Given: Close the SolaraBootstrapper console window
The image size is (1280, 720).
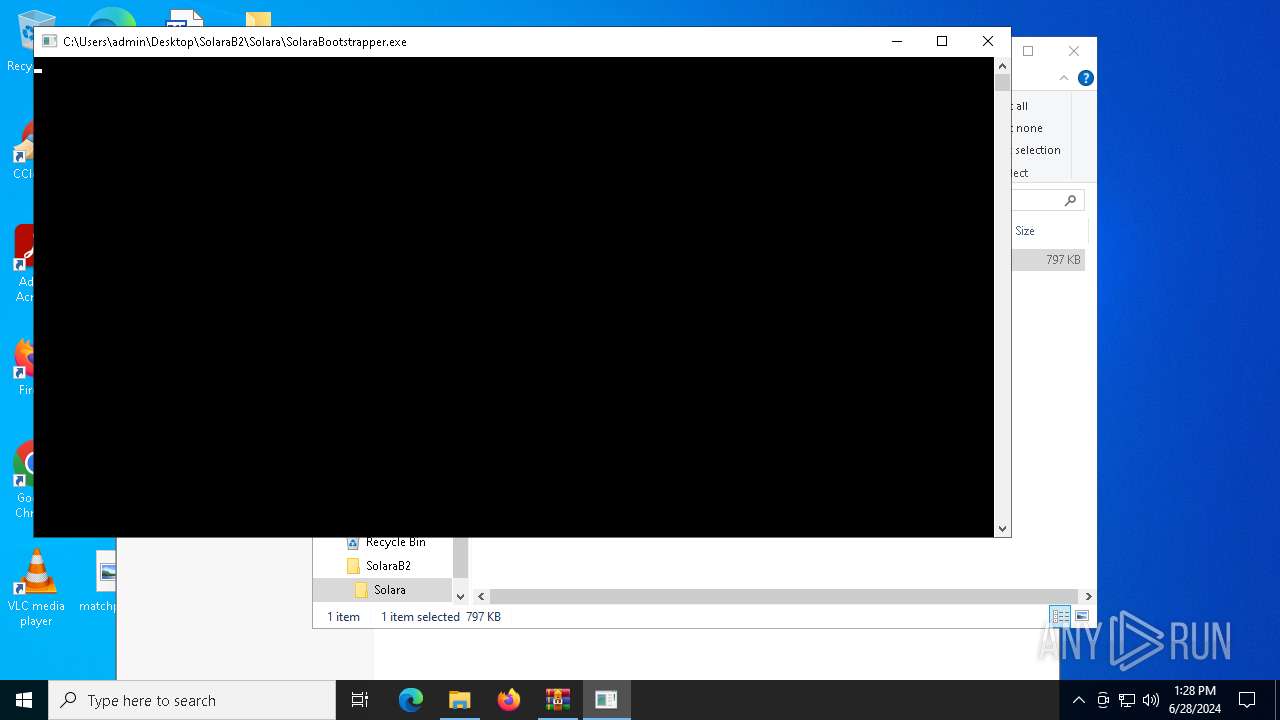Looking at the screenshot, I should [988, 41].
